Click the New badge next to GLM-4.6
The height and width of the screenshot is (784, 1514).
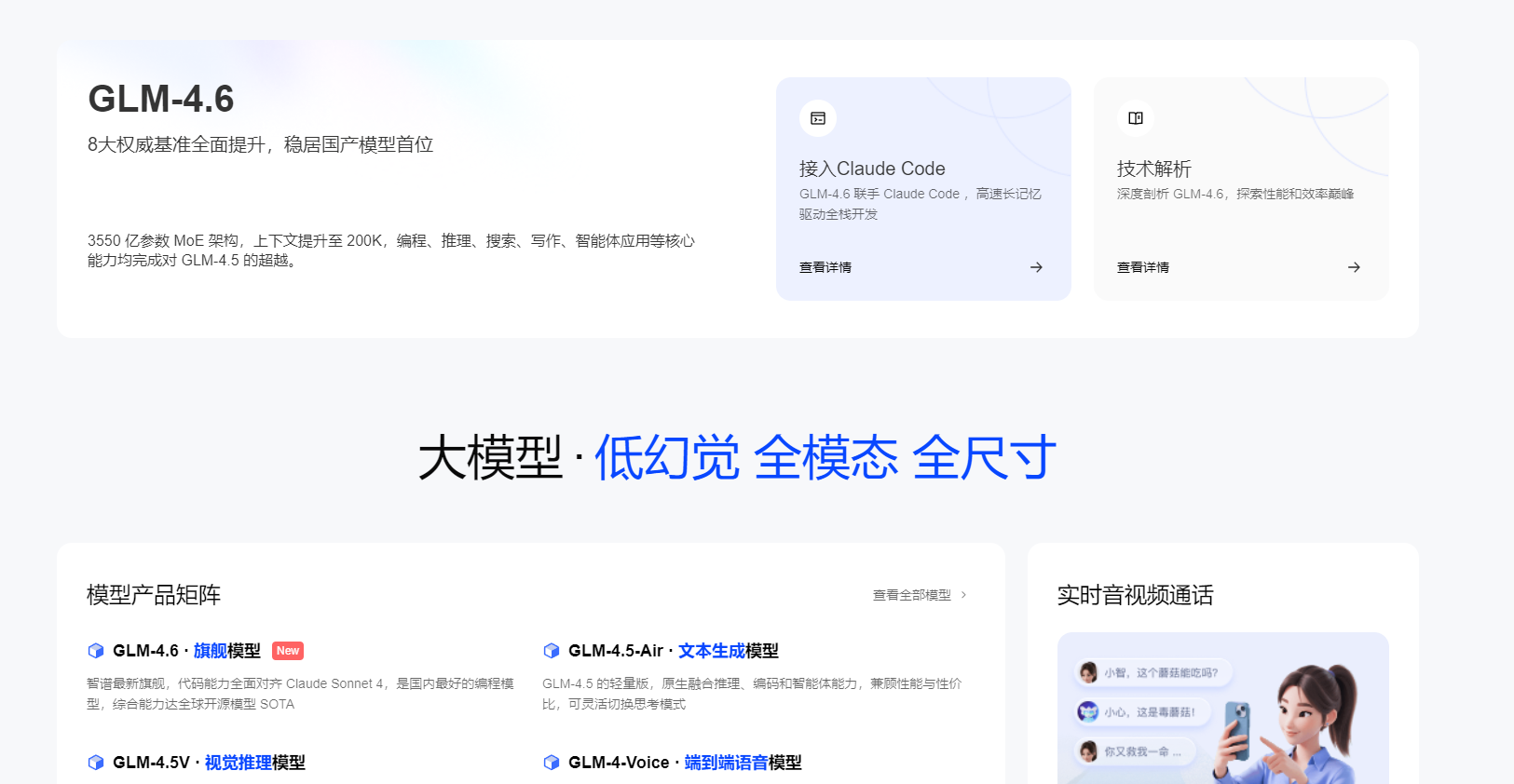288,651
